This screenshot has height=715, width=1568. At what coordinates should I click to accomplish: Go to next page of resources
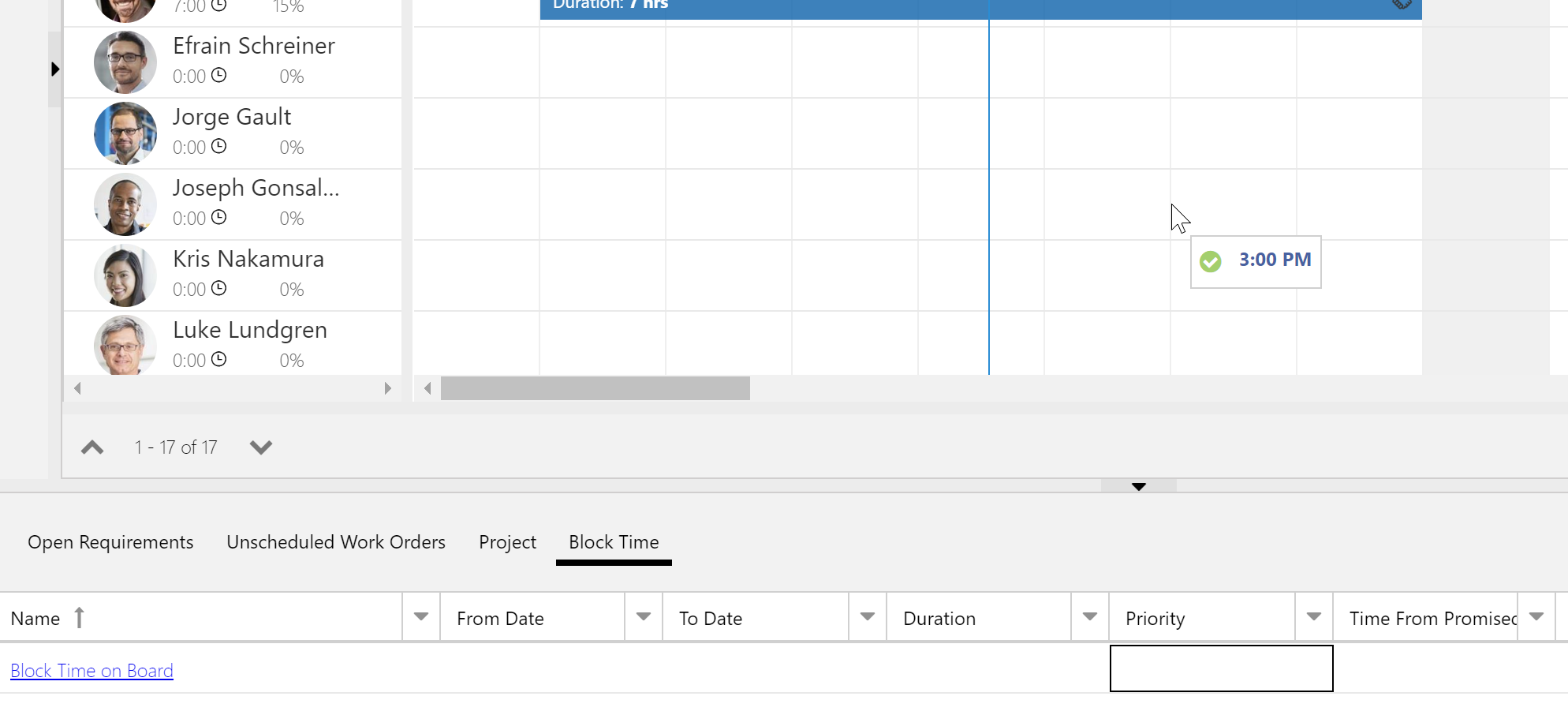tap(260, 447)
